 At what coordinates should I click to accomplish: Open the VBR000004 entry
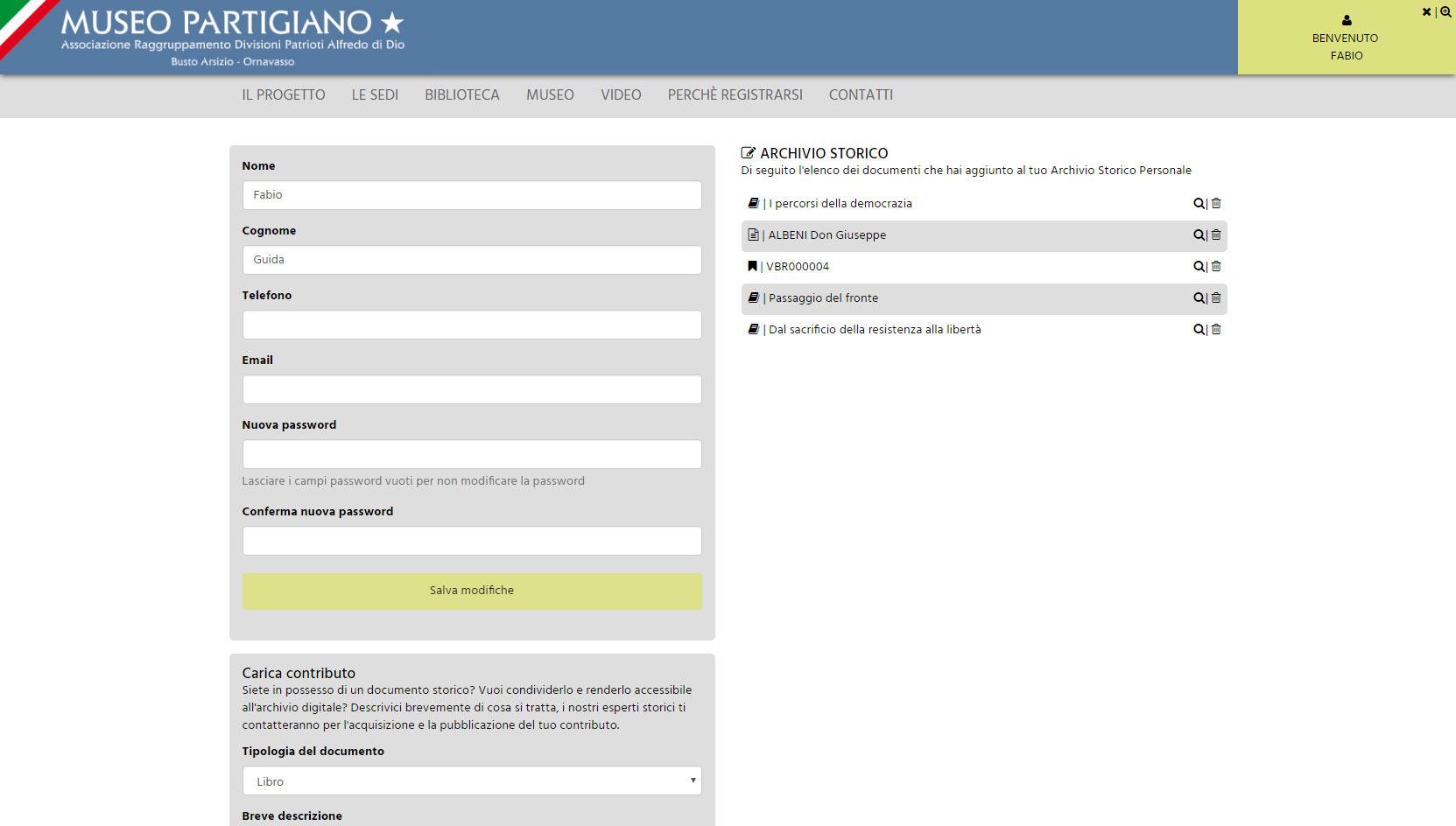coord(798,266)
